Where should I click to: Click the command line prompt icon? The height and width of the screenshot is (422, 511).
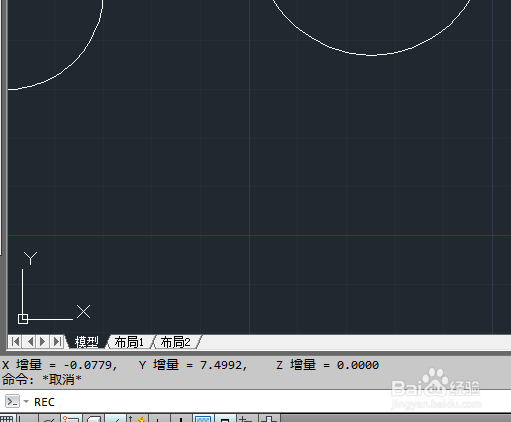(12, 402)
